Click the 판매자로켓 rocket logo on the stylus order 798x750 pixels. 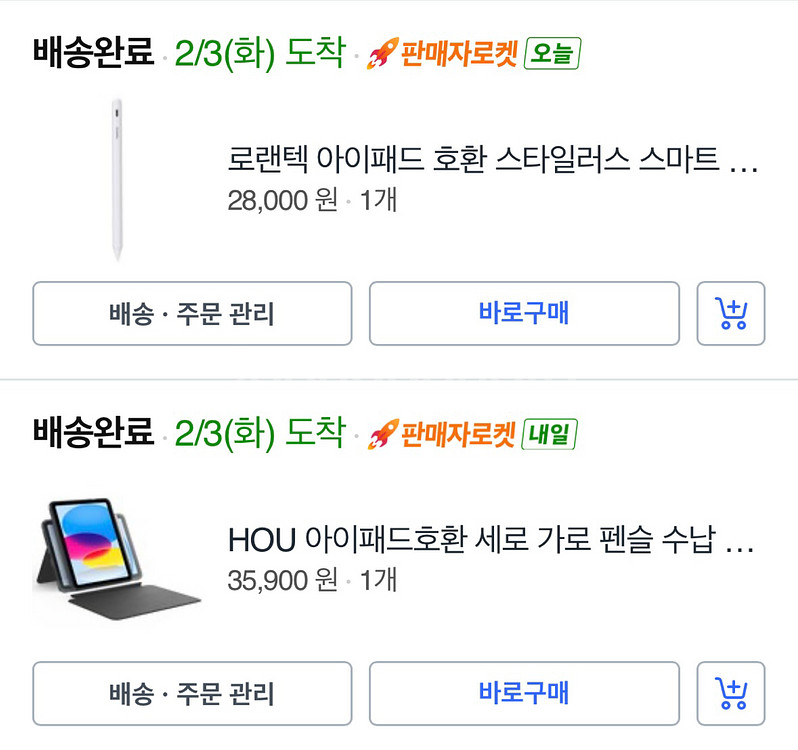click(383, 52)
